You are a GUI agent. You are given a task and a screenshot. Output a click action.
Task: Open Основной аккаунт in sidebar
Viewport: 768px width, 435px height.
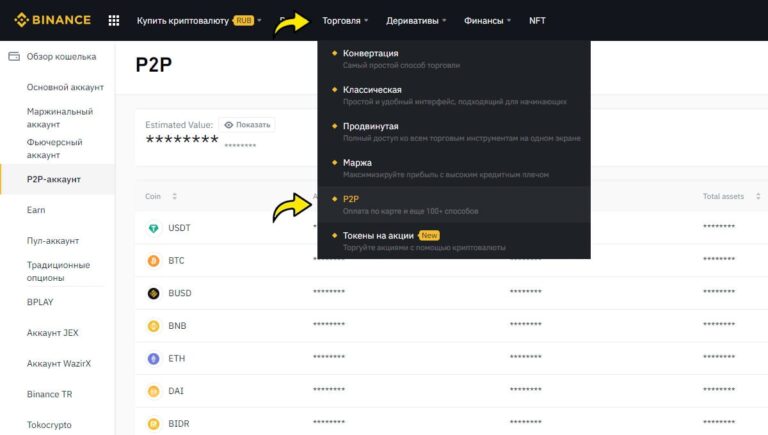coord(65,87)
